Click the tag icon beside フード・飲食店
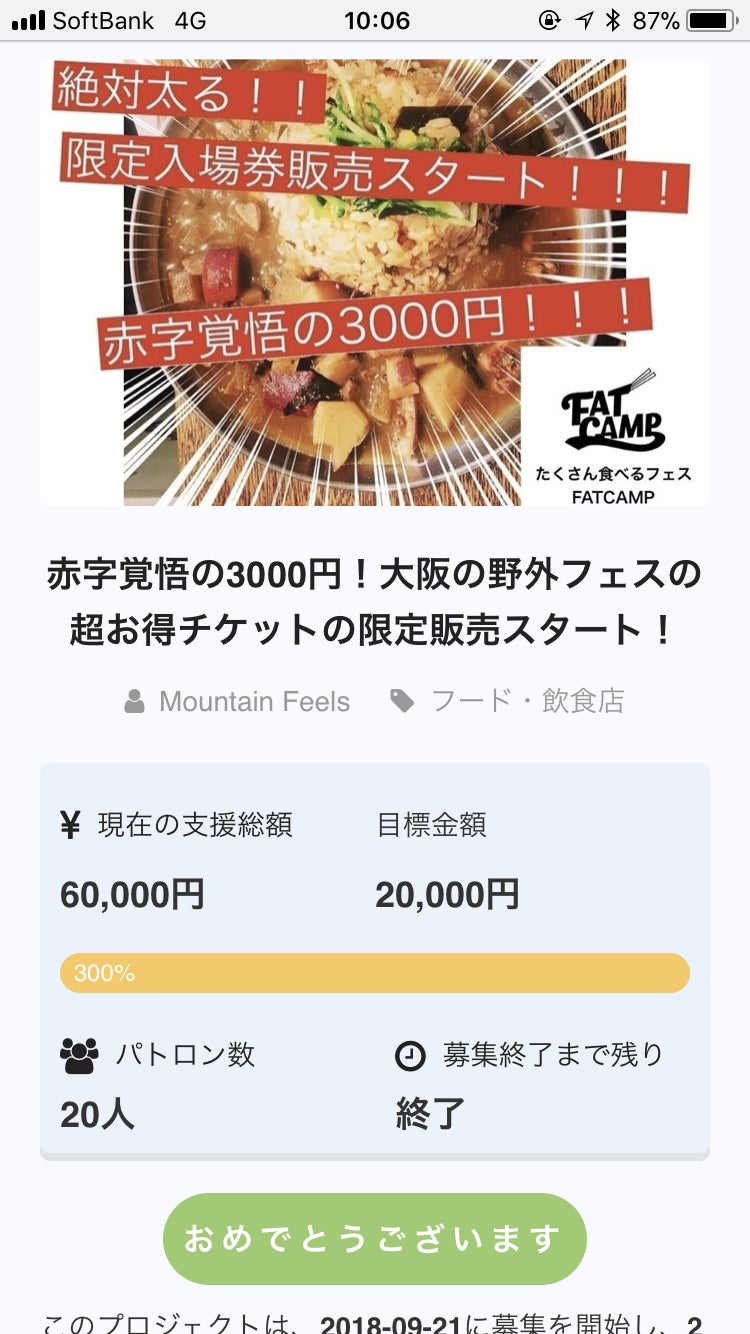The image size is (750, 1334). click(x=402, y=702)
